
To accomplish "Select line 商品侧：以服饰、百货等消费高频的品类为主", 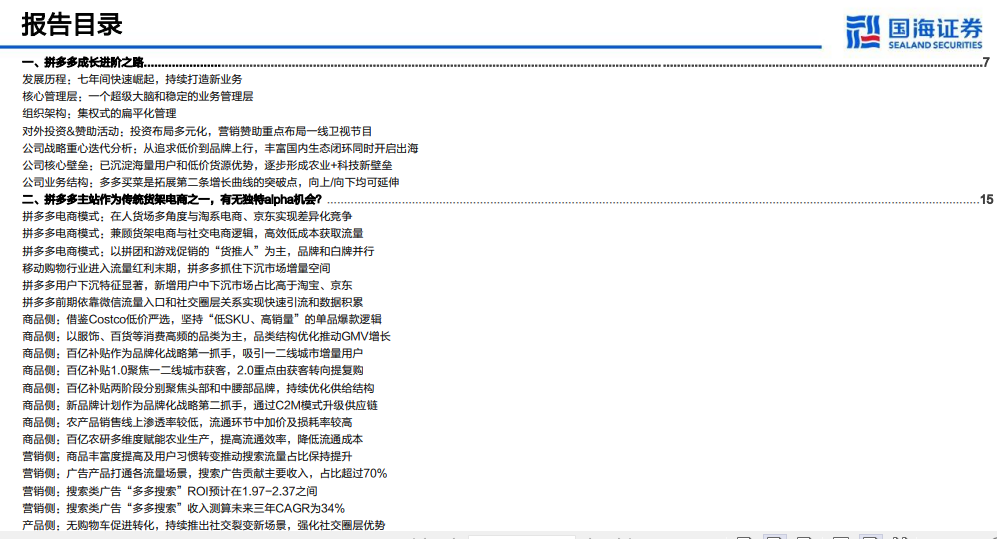I will pos(207,336).
